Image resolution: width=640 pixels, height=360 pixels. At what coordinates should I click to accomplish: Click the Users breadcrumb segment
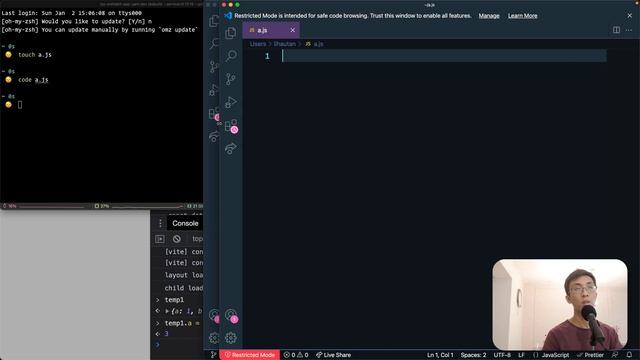point(258,44)
